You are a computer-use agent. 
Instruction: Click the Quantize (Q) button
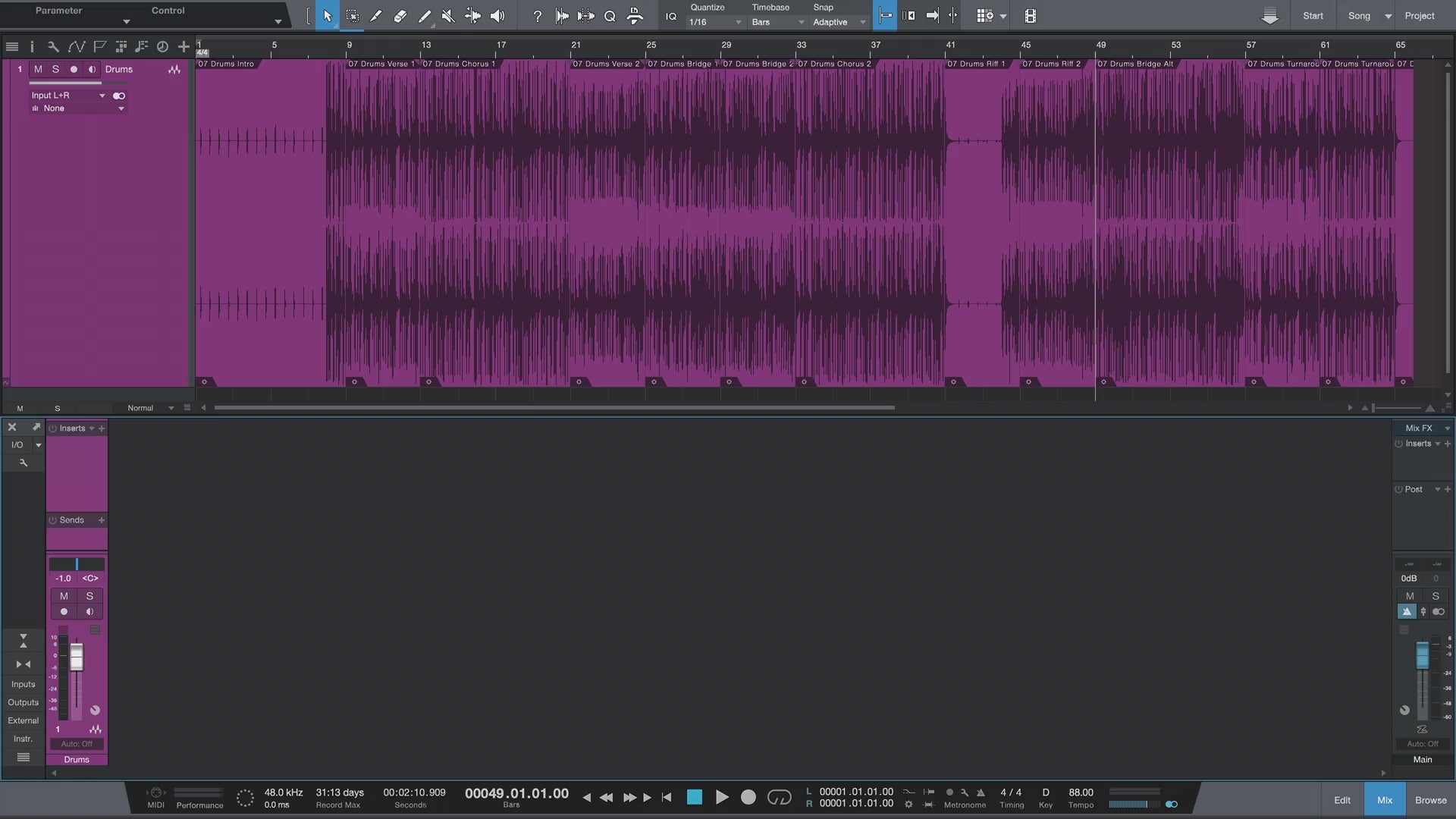610,16
